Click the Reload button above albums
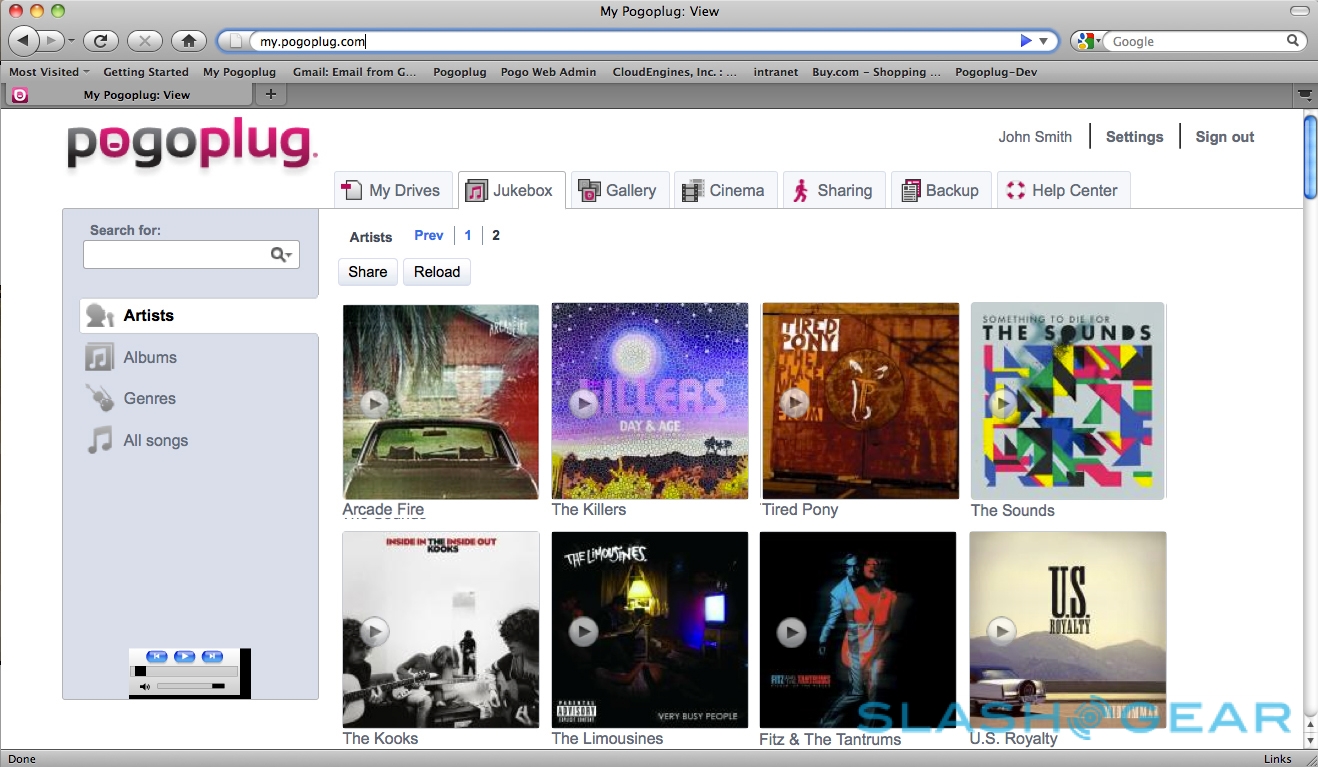The width and height of the screenshot is (1318, 767). (437, 272)
